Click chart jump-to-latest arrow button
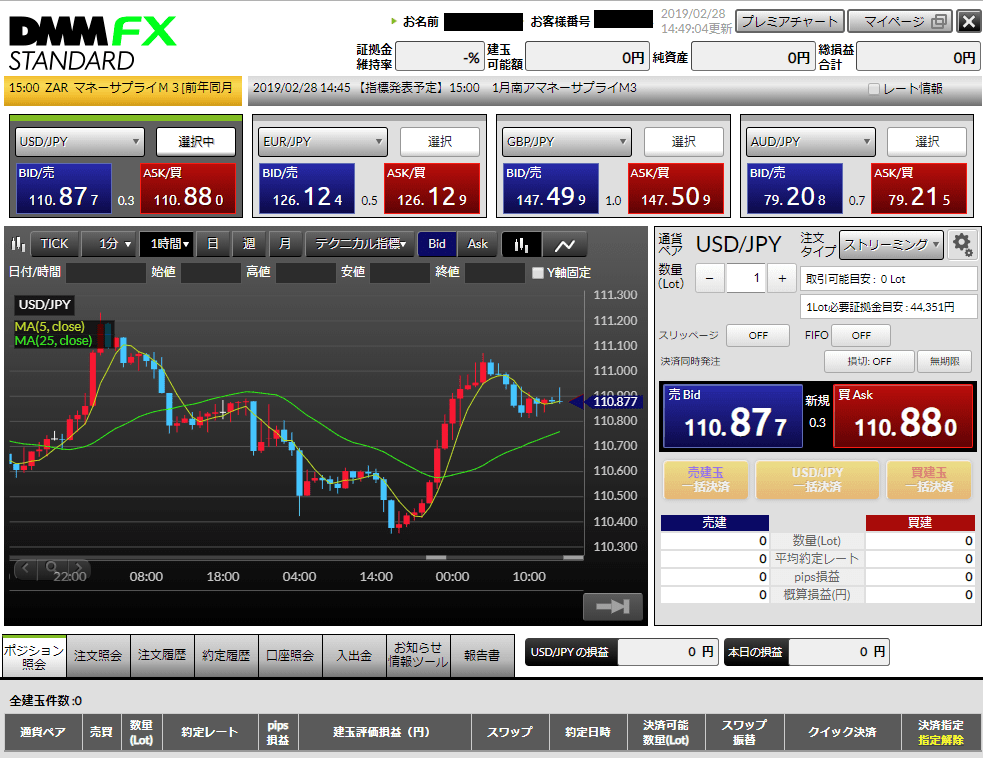The width and height of the screenshot is (983, 758). (x=612, y=606)
